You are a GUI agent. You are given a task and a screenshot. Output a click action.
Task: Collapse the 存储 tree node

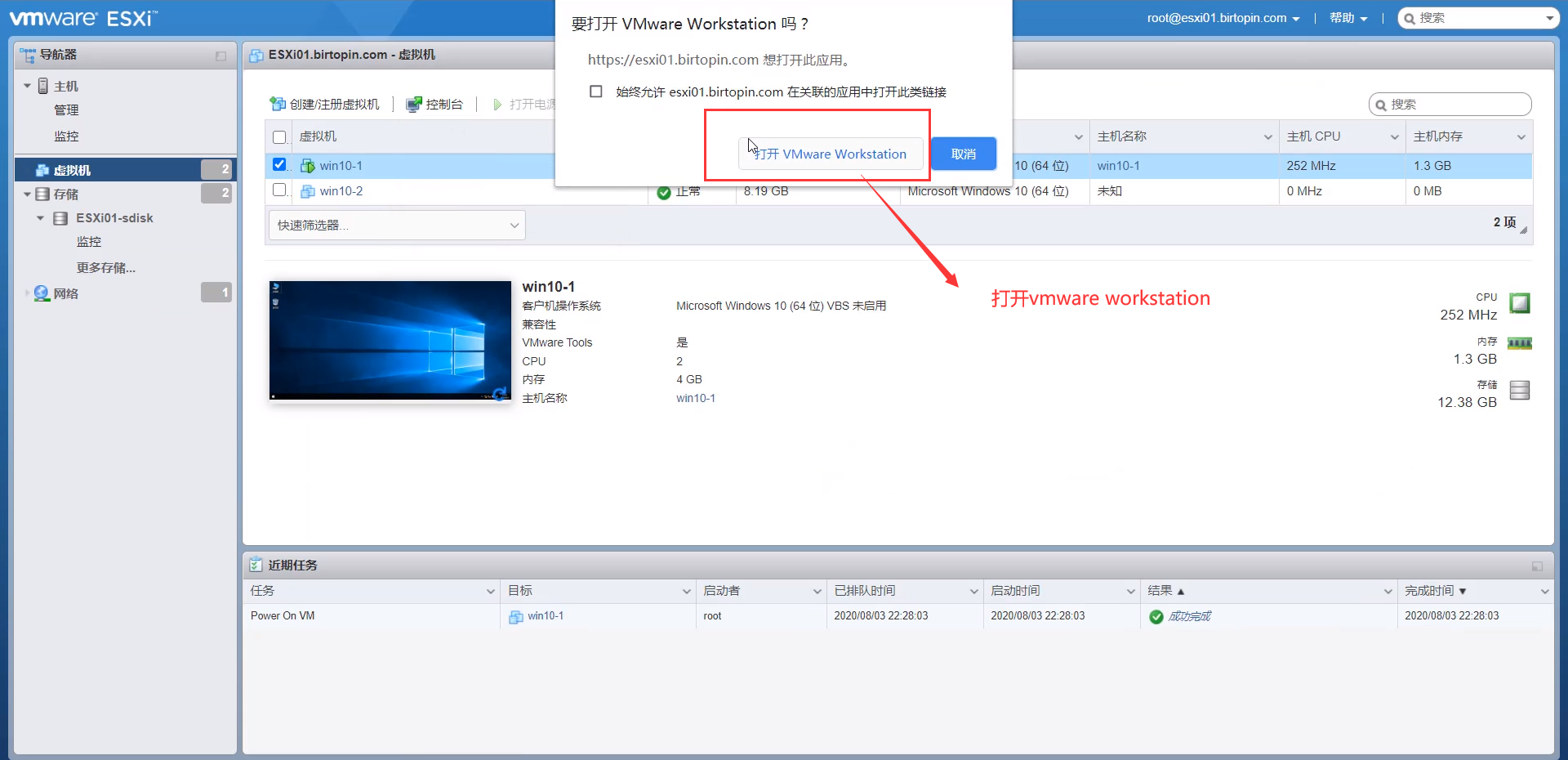[28, 194]
